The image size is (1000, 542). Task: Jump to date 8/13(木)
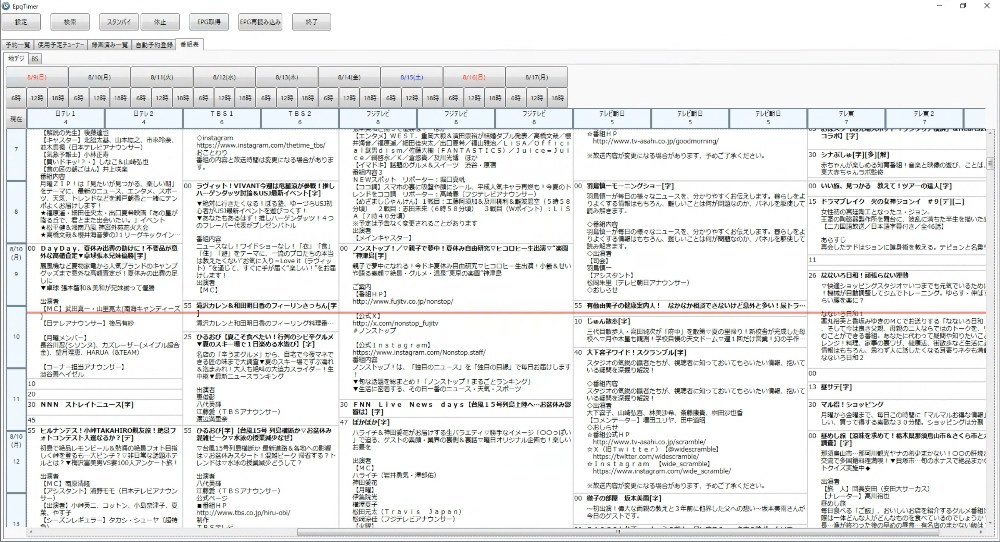coord(287,77)
